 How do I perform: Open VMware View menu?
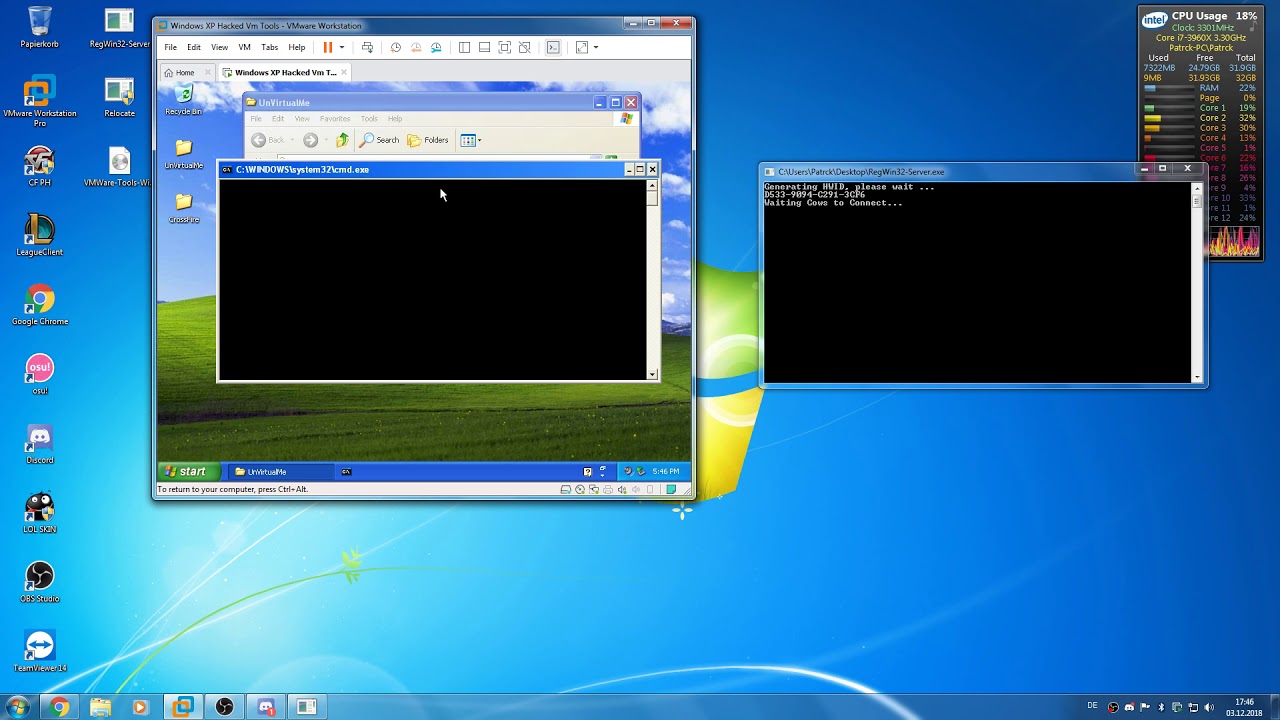(x=219, y=47)
